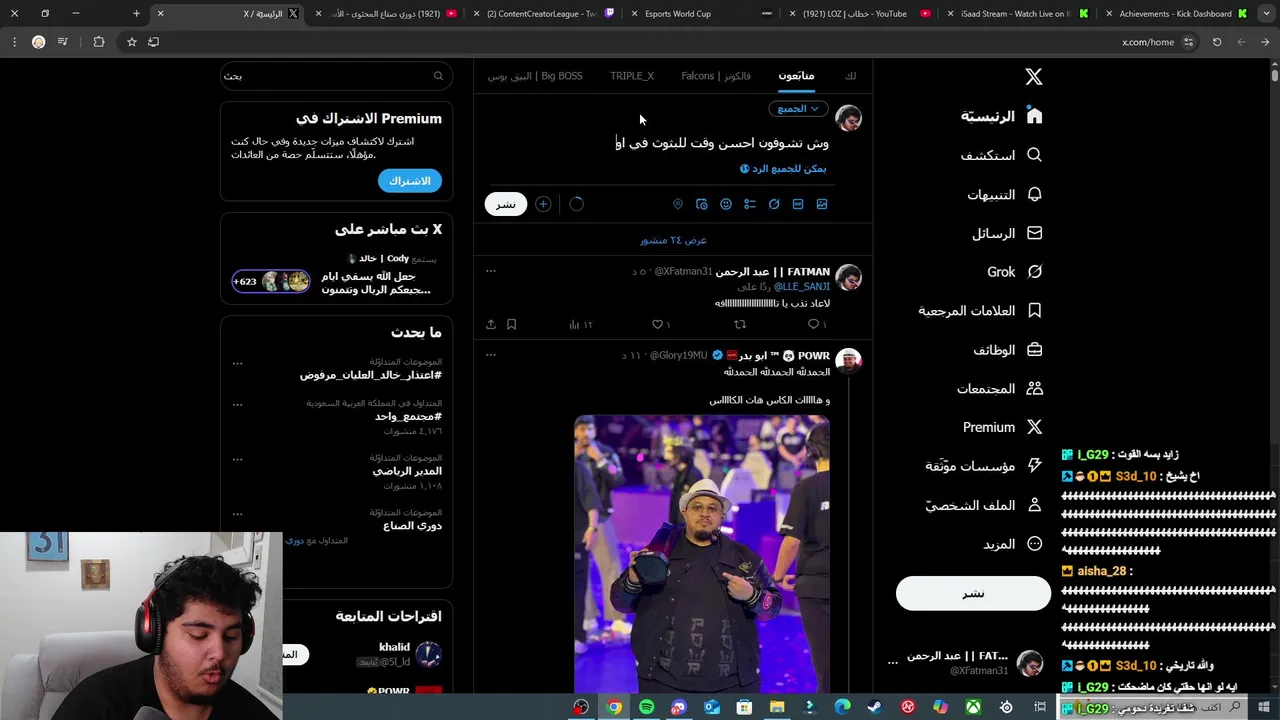
Task: Switch to Falcons | فالكونز tab
Action: (x=716, y=76)
